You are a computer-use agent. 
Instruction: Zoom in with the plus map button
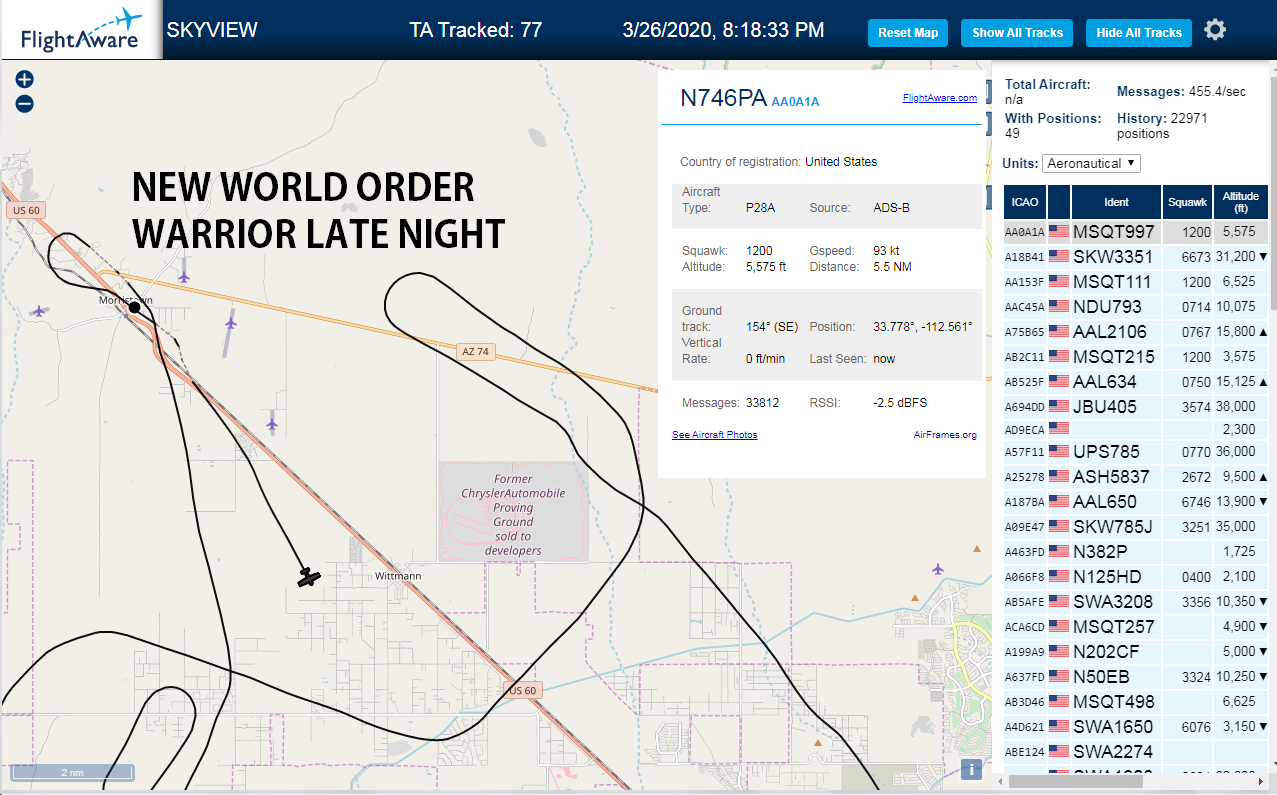[25, 79]
